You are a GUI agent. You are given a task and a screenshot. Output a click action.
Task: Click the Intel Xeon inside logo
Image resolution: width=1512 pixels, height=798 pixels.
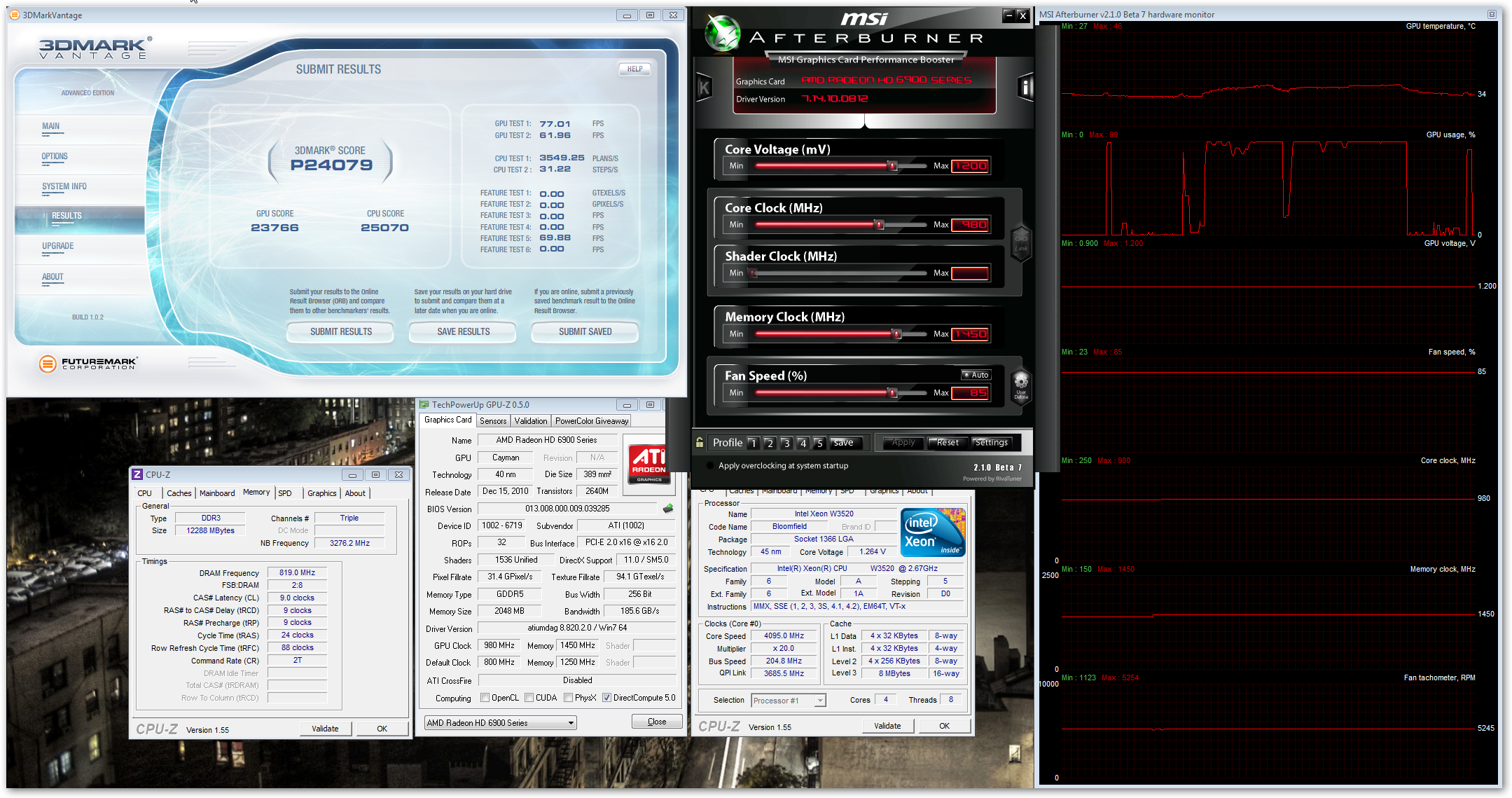tap(933, 532)
